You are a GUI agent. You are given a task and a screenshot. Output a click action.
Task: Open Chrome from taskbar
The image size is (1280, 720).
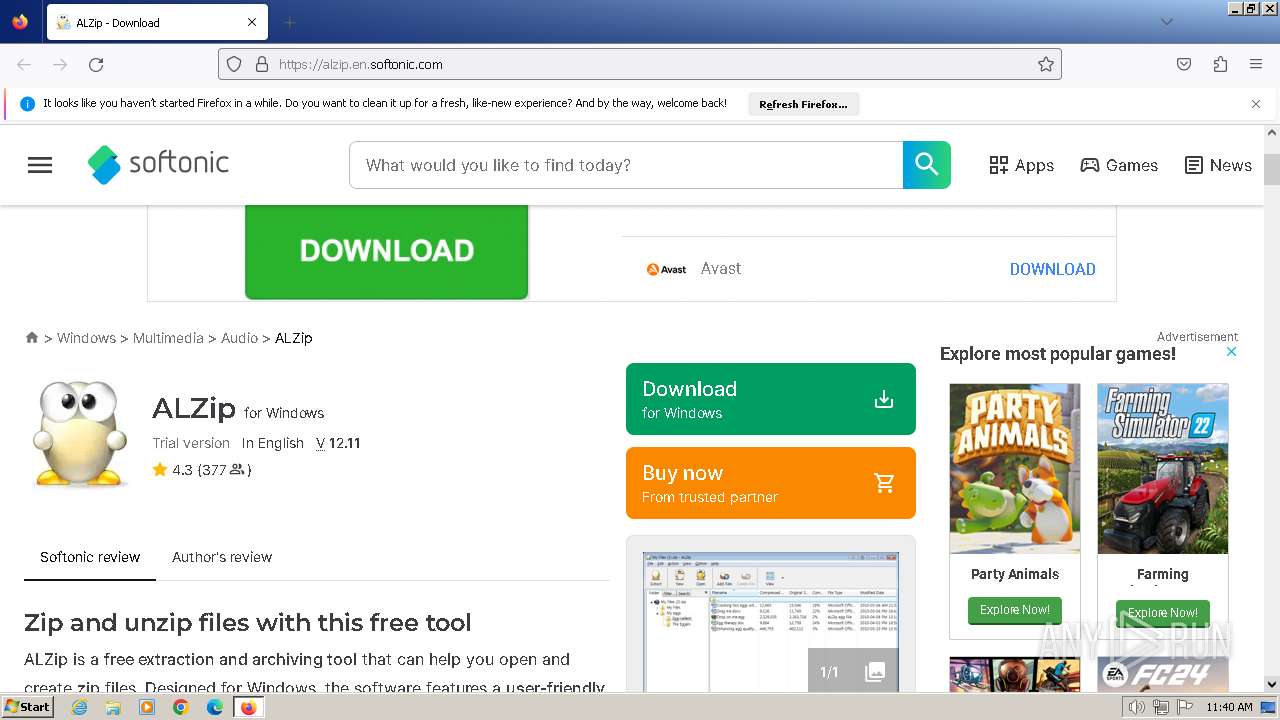[181, 707]
